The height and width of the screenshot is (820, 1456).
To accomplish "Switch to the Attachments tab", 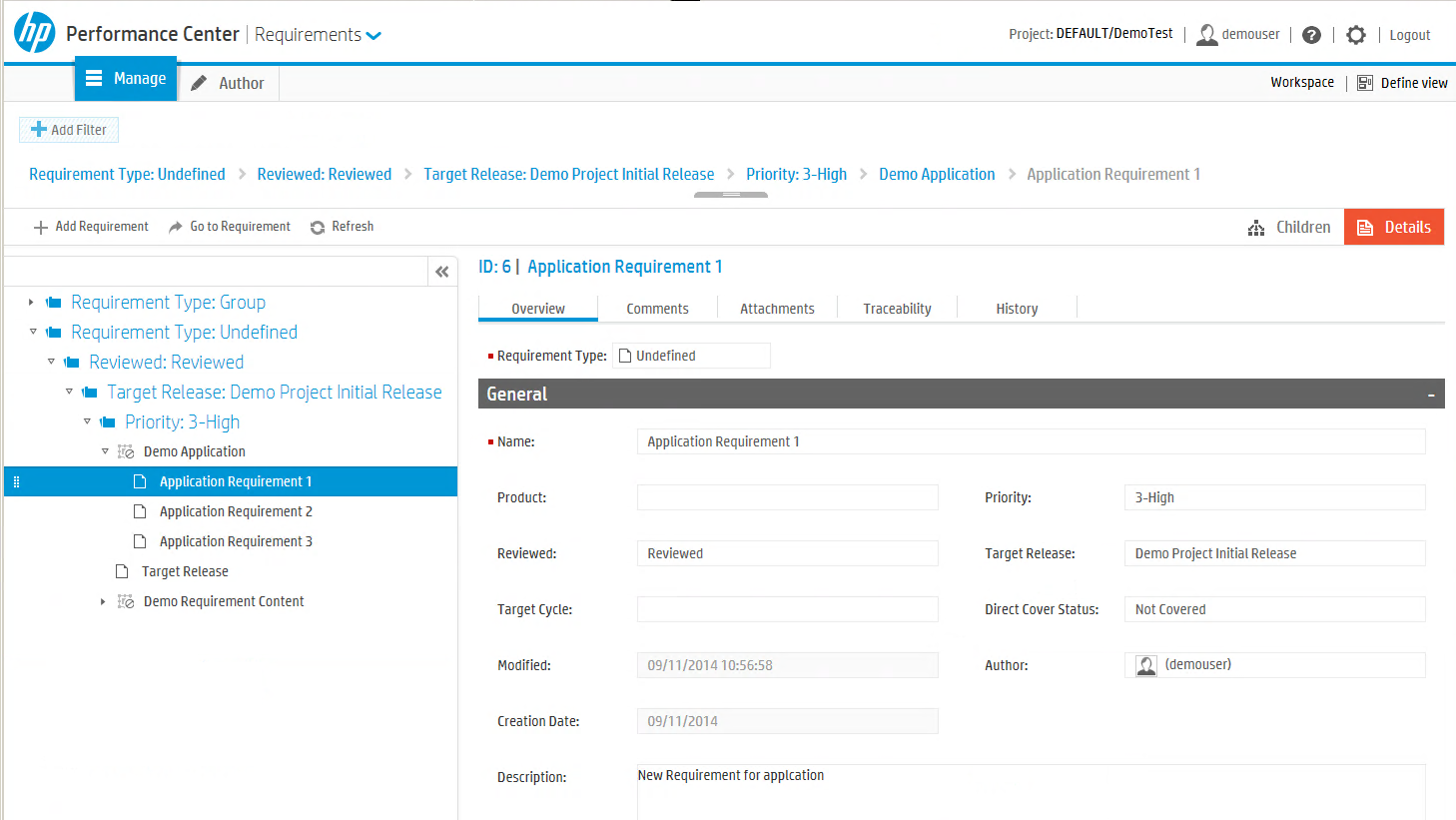I will pos(777,309).
